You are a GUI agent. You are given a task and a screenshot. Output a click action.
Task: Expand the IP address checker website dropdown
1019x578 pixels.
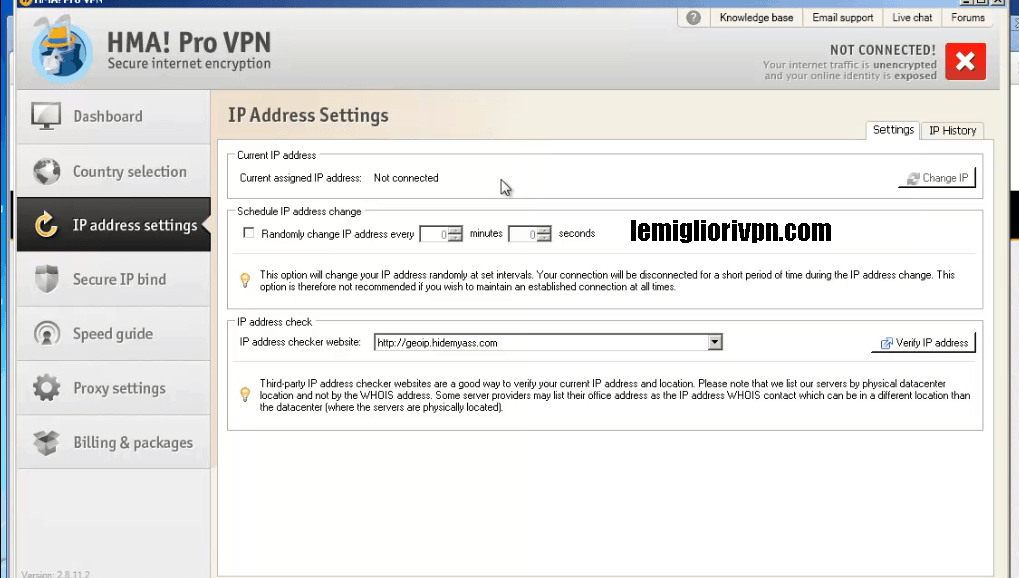(x=715, y=342)
